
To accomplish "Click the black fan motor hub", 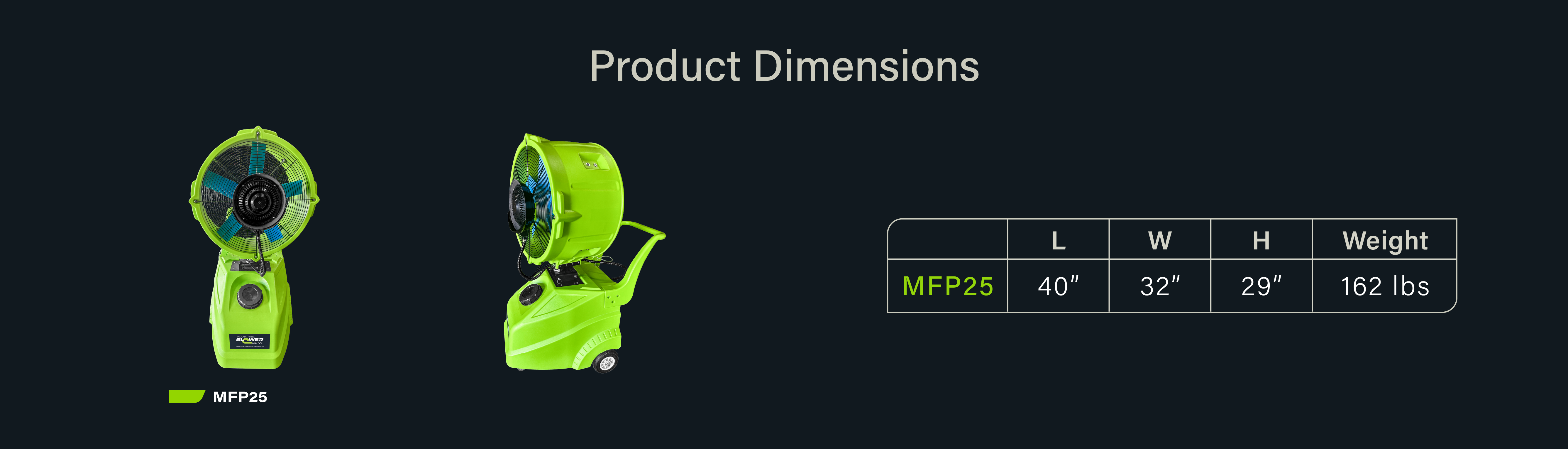I will coord(259,201).
